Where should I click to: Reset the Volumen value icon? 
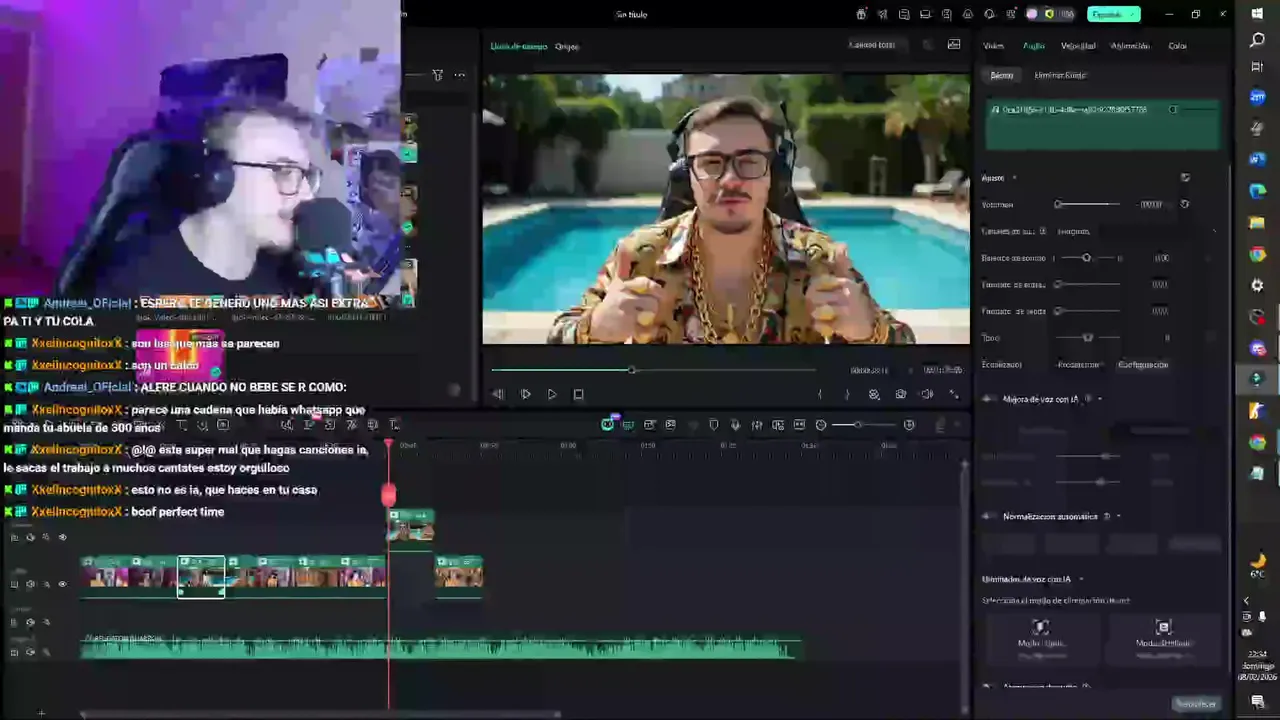[1185, 204]
